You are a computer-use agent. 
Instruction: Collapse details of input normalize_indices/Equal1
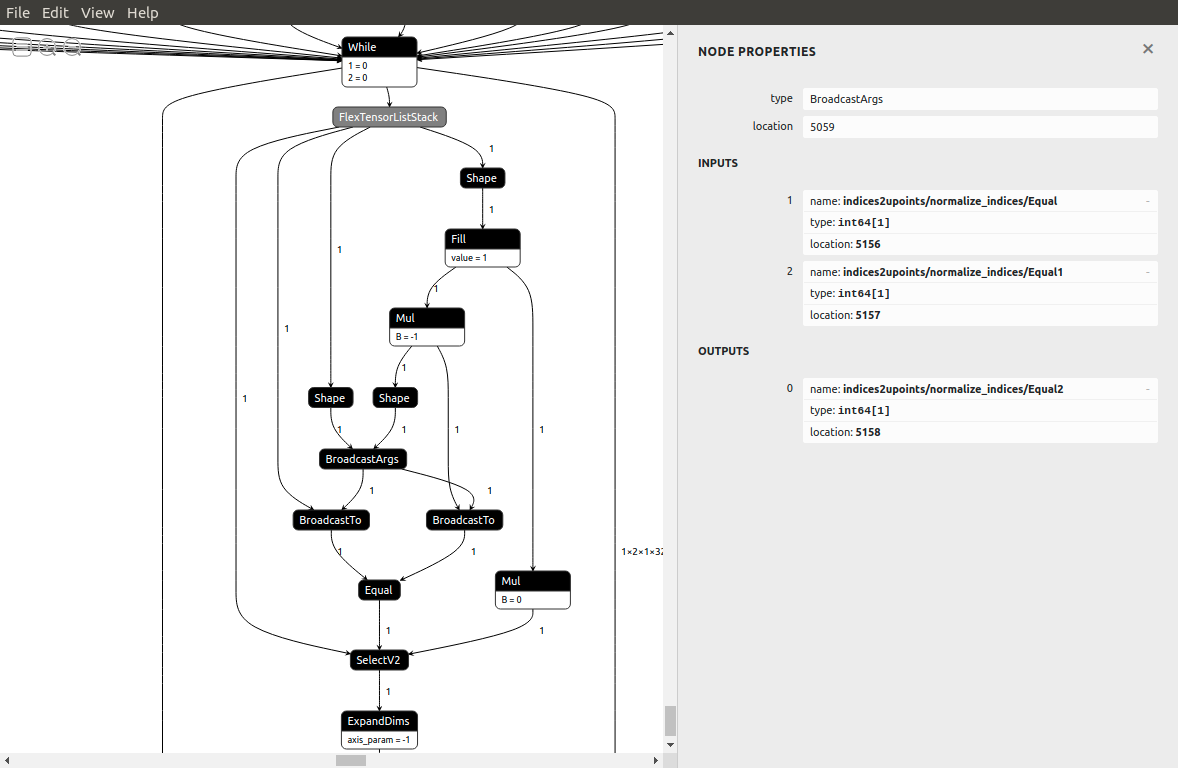(x=1147, y=271)
